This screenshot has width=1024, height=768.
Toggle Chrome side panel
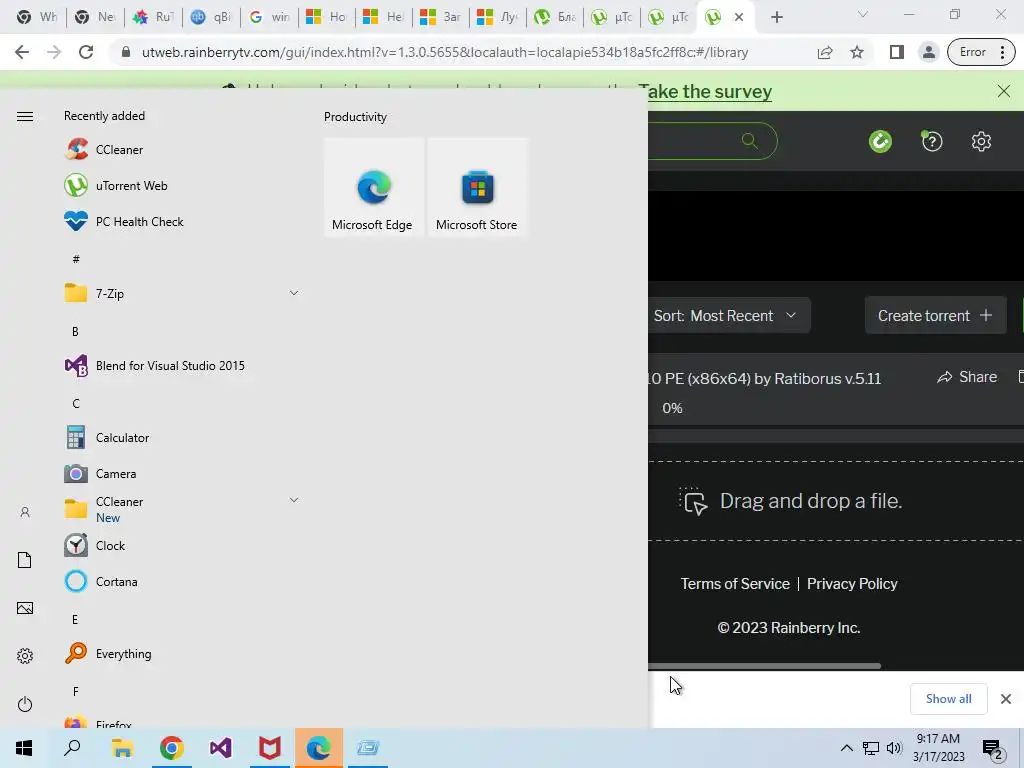[x=897, y=52]
